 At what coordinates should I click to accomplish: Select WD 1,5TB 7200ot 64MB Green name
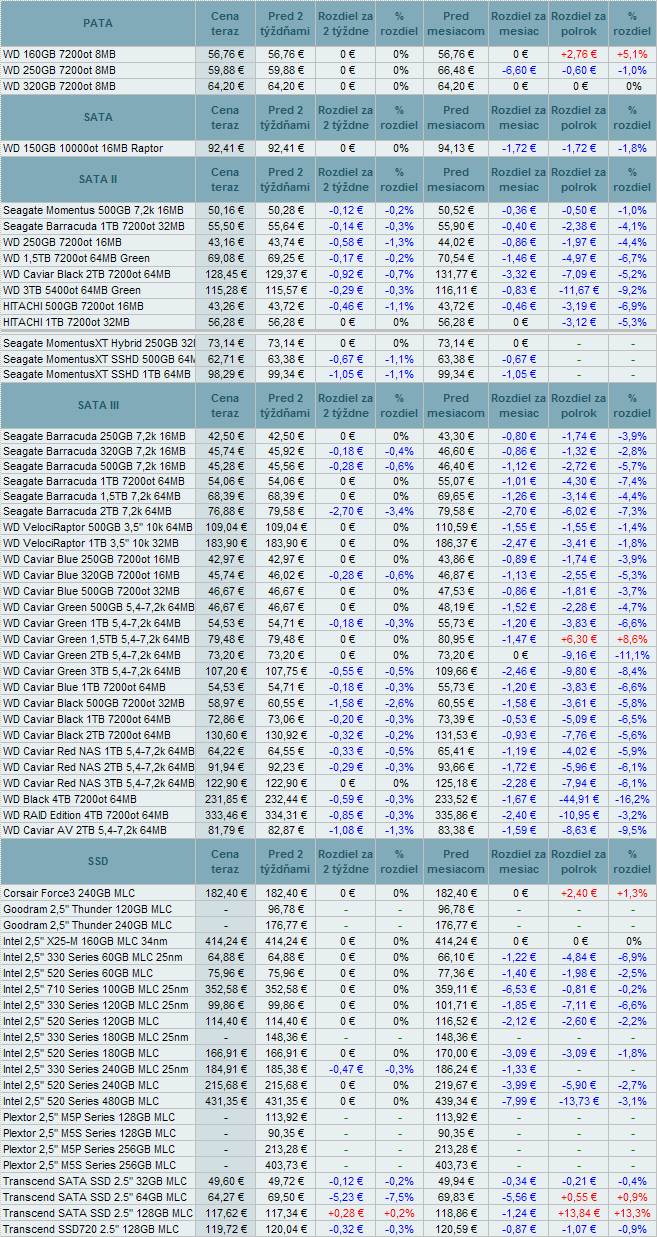76,258
